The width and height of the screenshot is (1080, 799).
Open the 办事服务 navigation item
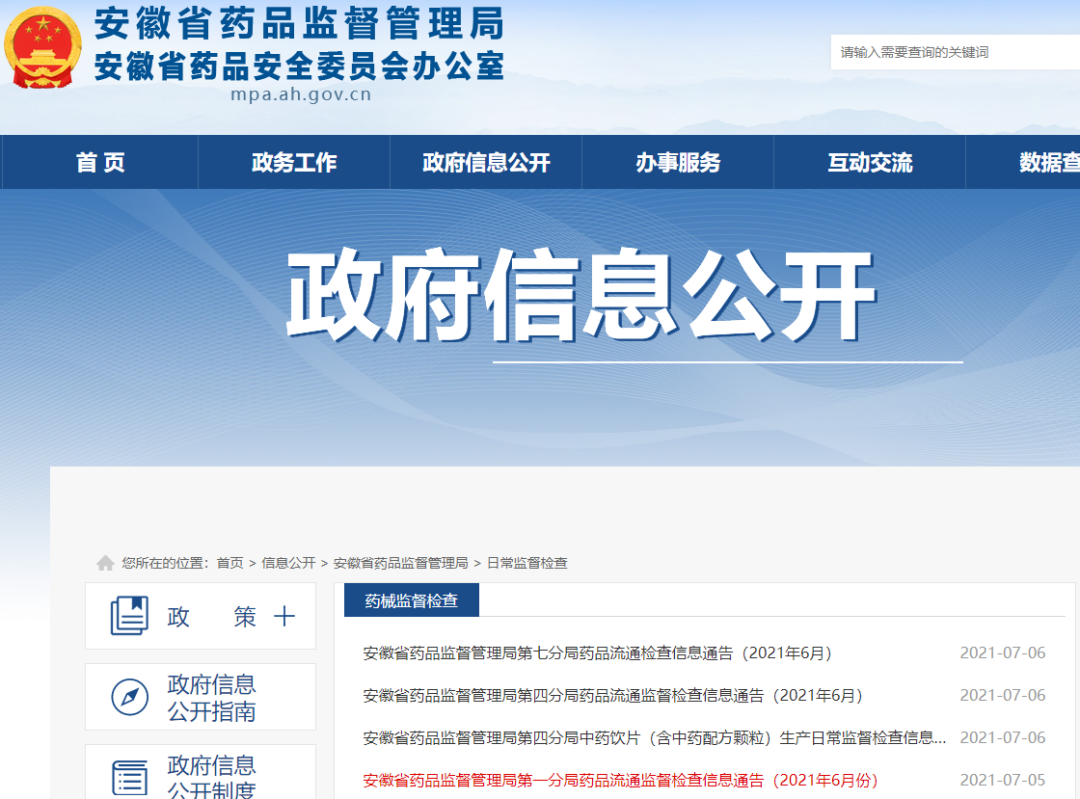coord(678,163)
